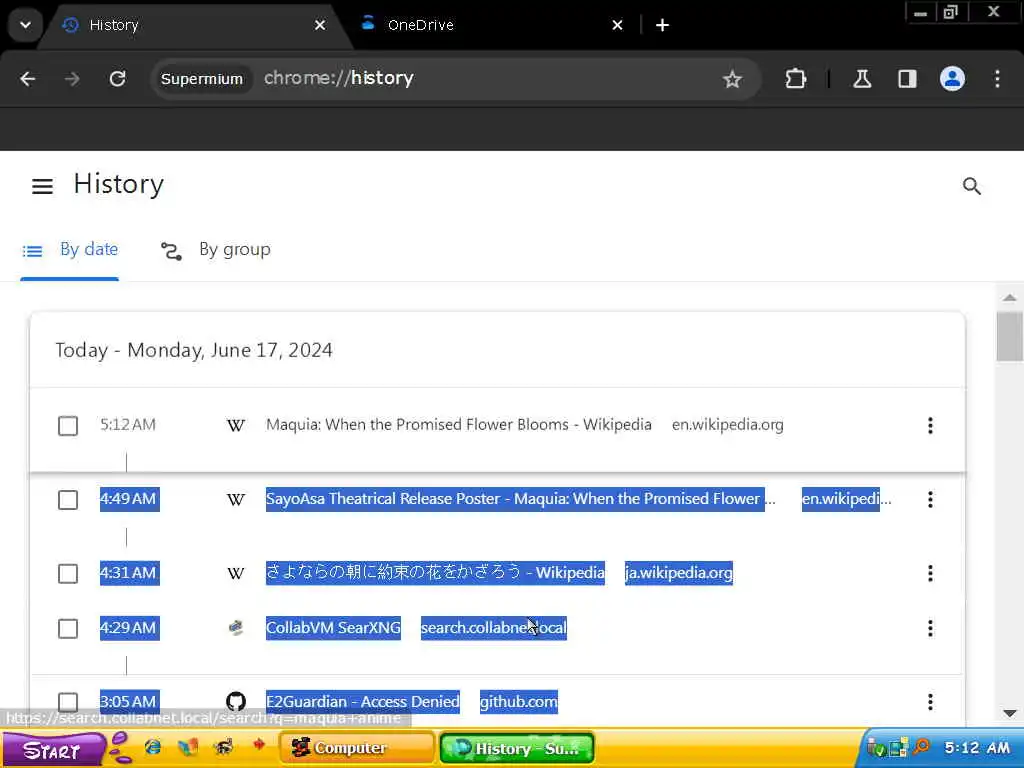Launch Internet Explorer from quick launch
This screenshot has height=768, width=1024.
153,746
